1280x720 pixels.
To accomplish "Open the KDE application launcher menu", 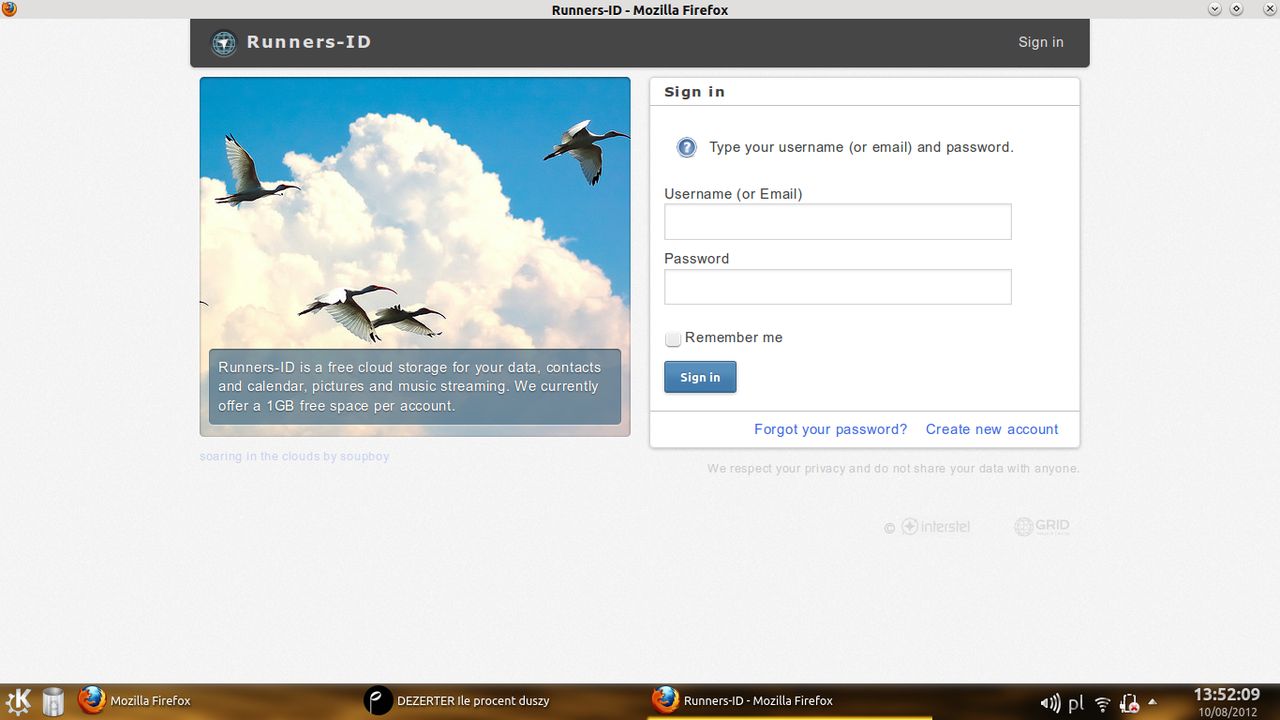I will tap(19, 701).
